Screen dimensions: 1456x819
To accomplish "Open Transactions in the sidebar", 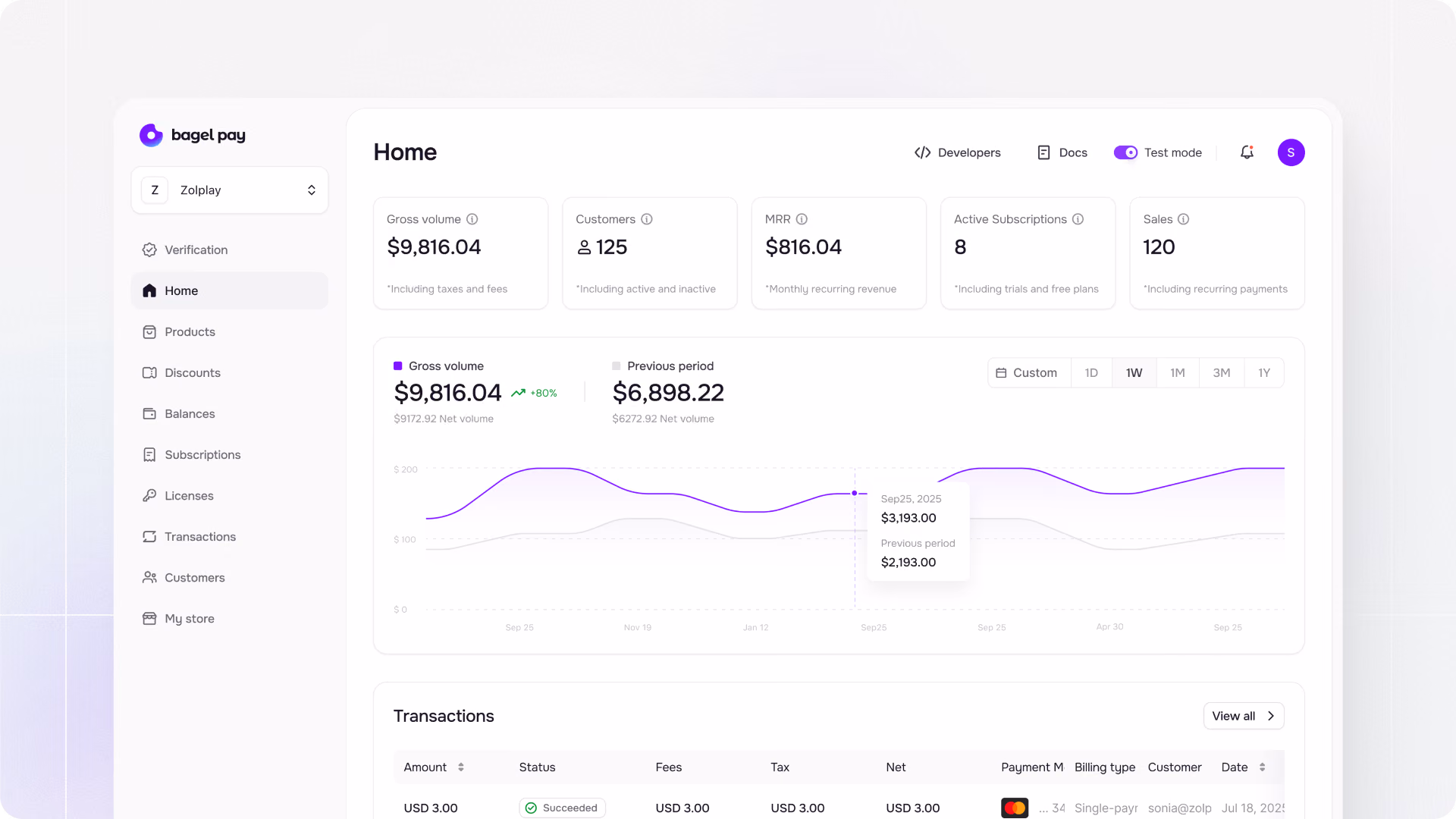I will click(230, 536).
